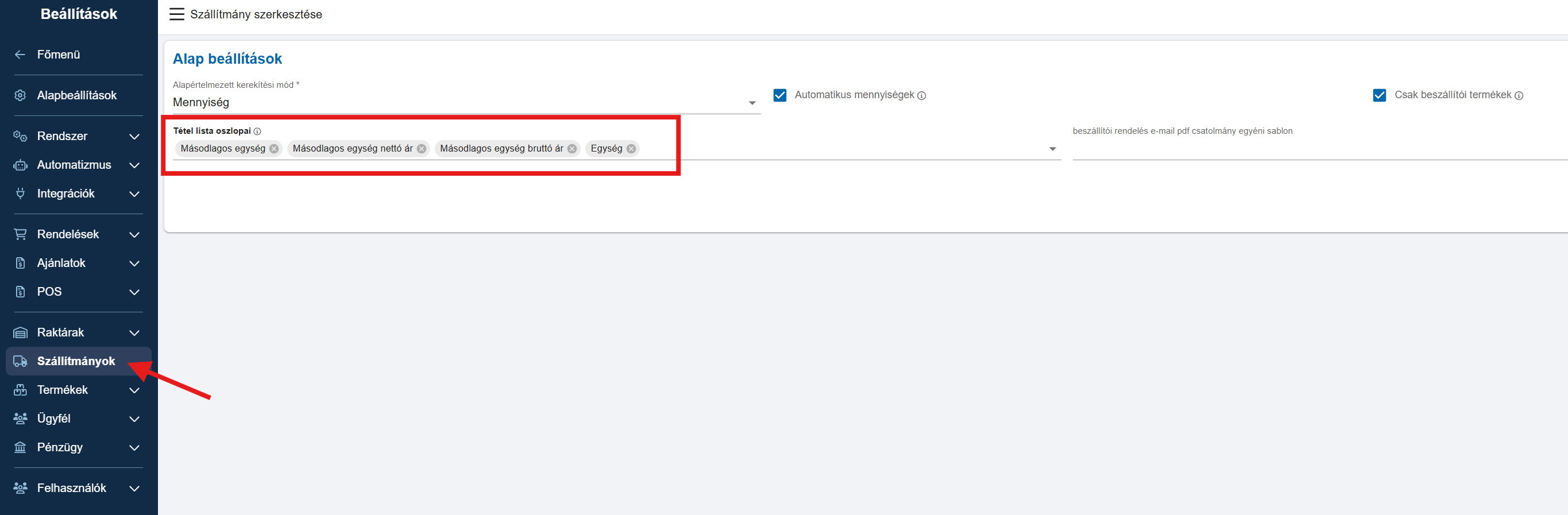Open Alapbeállítások in the sidebar

point(78,95)
